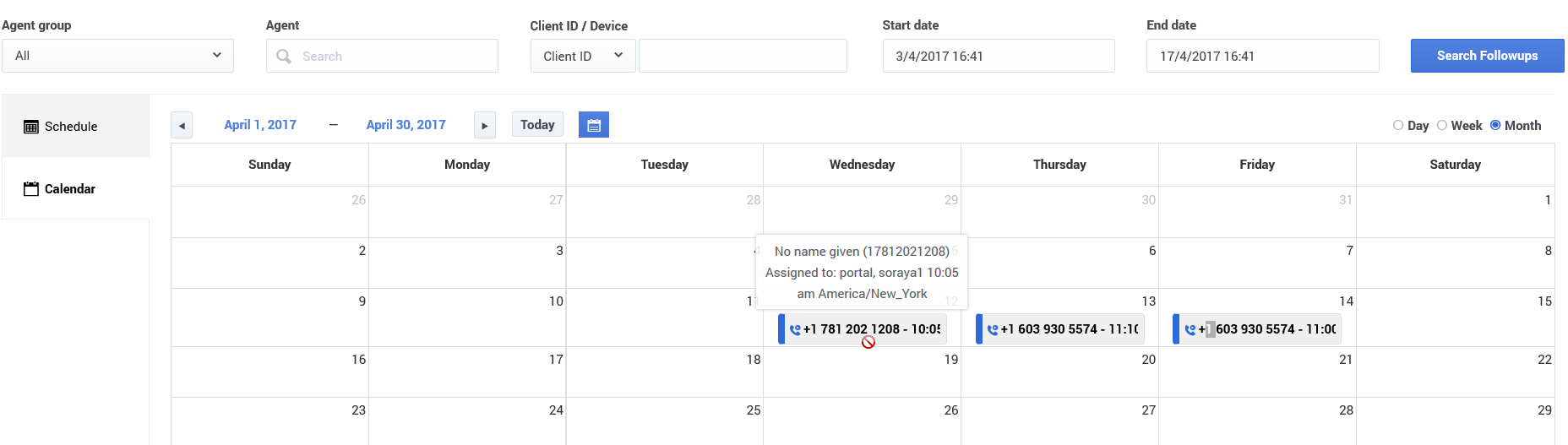Expand the Agent group dropdown
1568x445 pixels.
[117, 56]
